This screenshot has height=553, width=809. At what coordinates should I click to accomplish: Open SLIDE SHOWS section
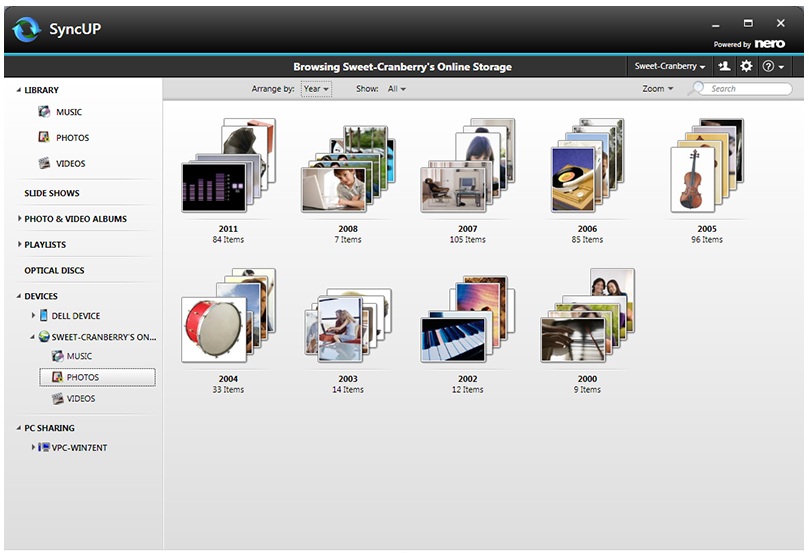(52, 193)
